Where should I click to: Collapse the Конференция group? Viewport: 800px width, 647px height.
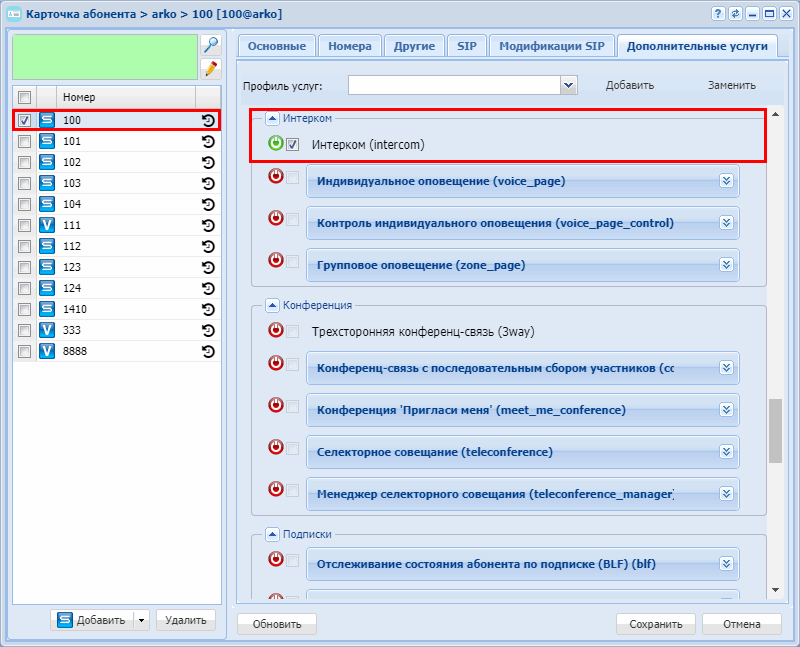pos(273,305)
